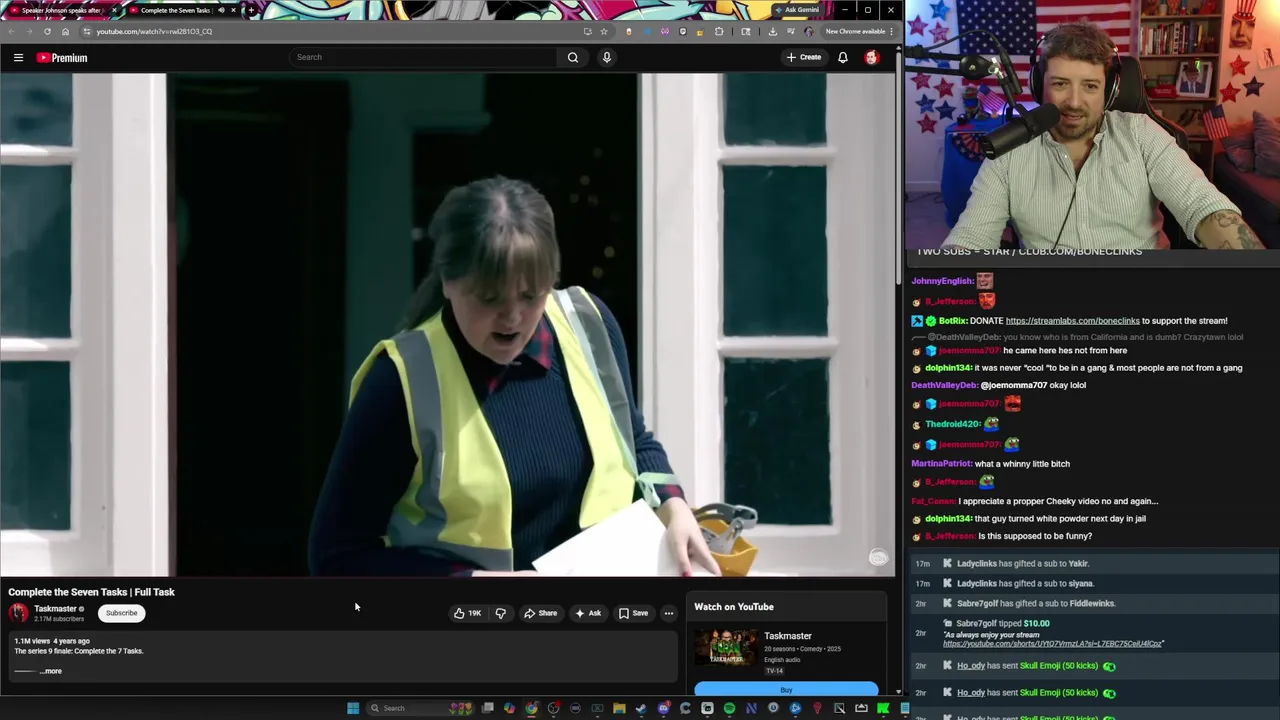Viewport: 1280px width, 720px height.
Task: Like the video with 19K likes
Action: [x=467, y=613]
